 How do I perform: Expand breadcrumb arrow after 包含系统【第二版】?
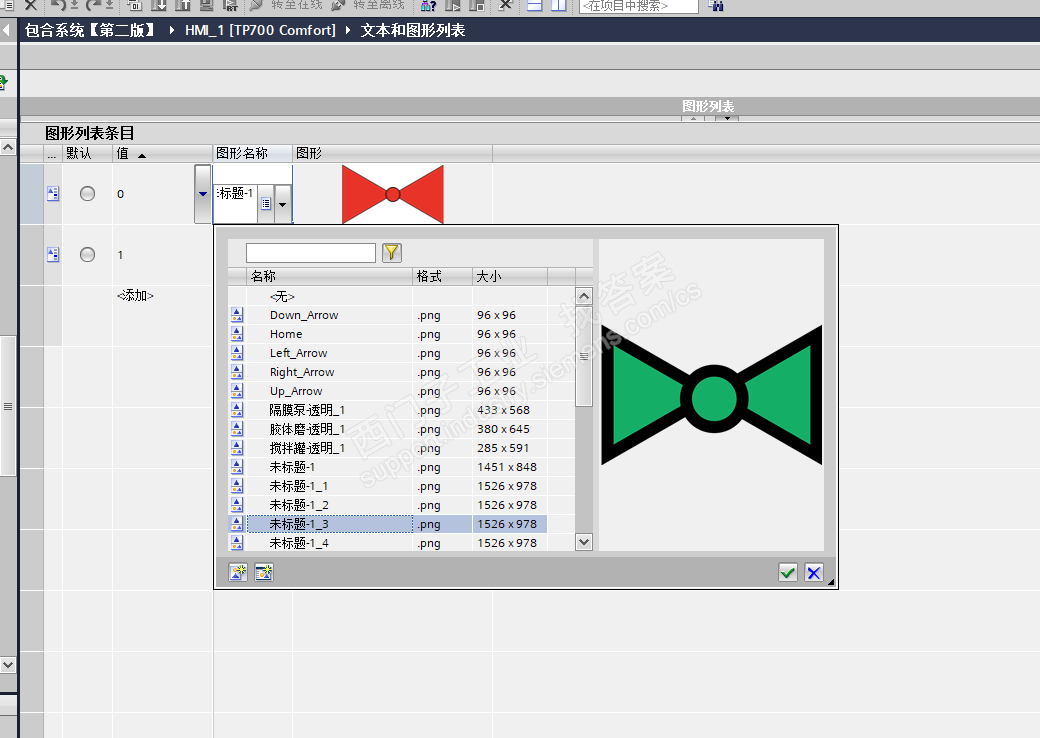coord(172,31)
